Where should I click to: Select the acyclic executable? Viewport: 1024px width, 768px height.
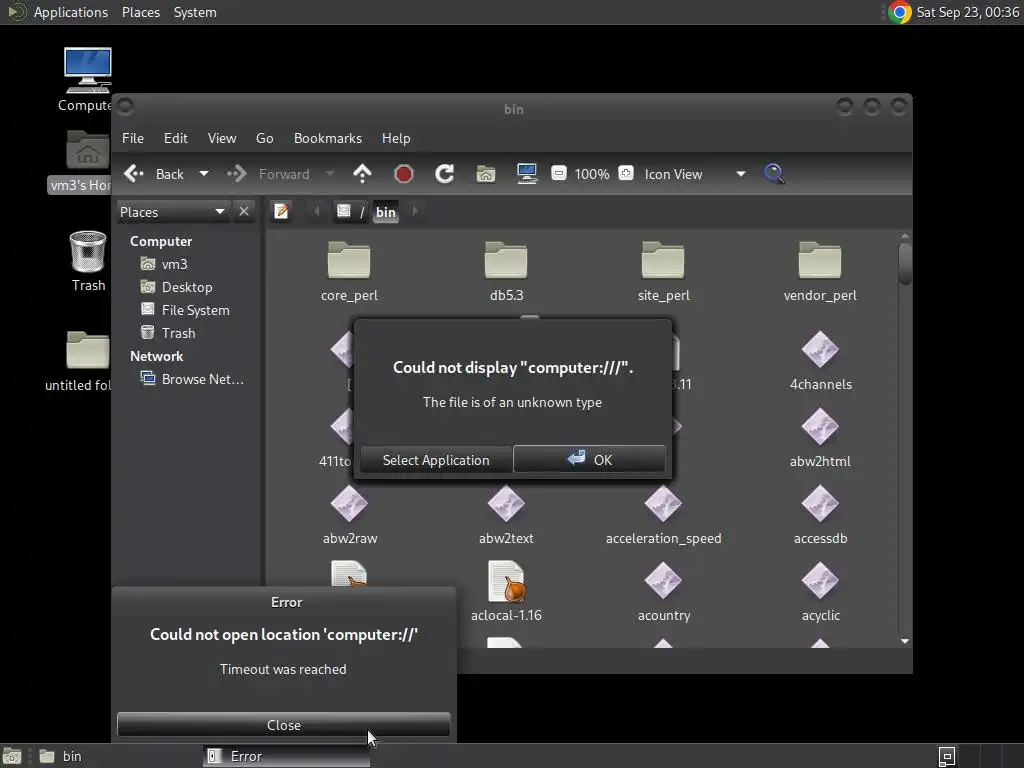pyautogui.click(x=820, y=592)
